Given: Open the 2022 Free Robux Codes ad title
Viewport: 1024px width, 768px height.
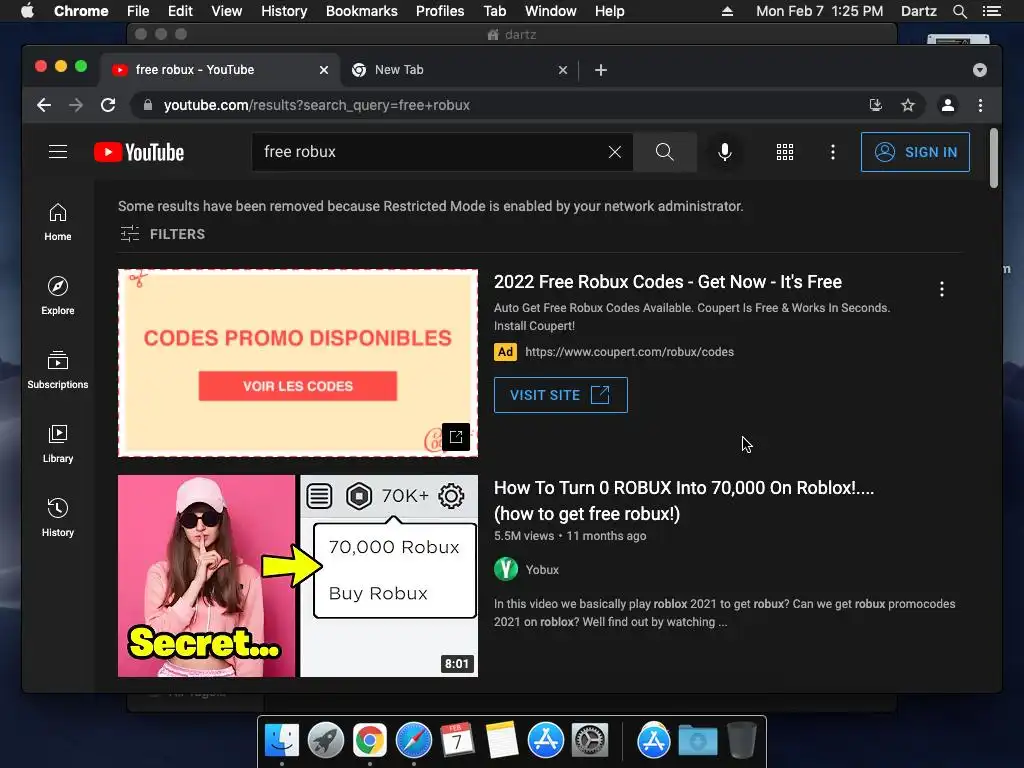Looking at the screenshot, I should (667, 282).
